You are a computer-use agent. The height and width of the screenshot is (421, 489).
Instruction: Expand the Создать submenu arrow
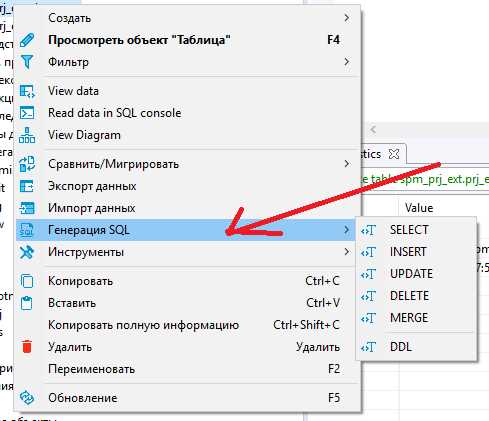pos(347,18)
